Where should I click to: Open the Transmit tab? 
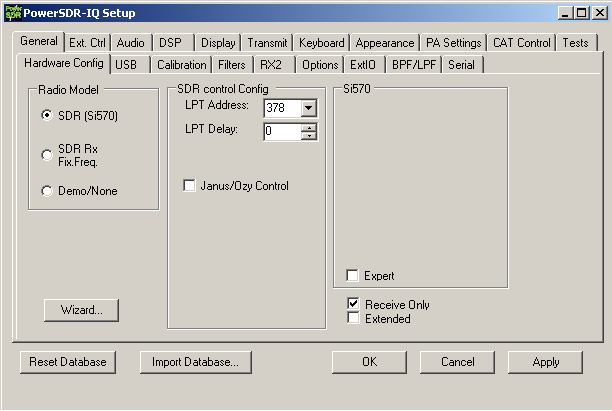pos(267,43)
